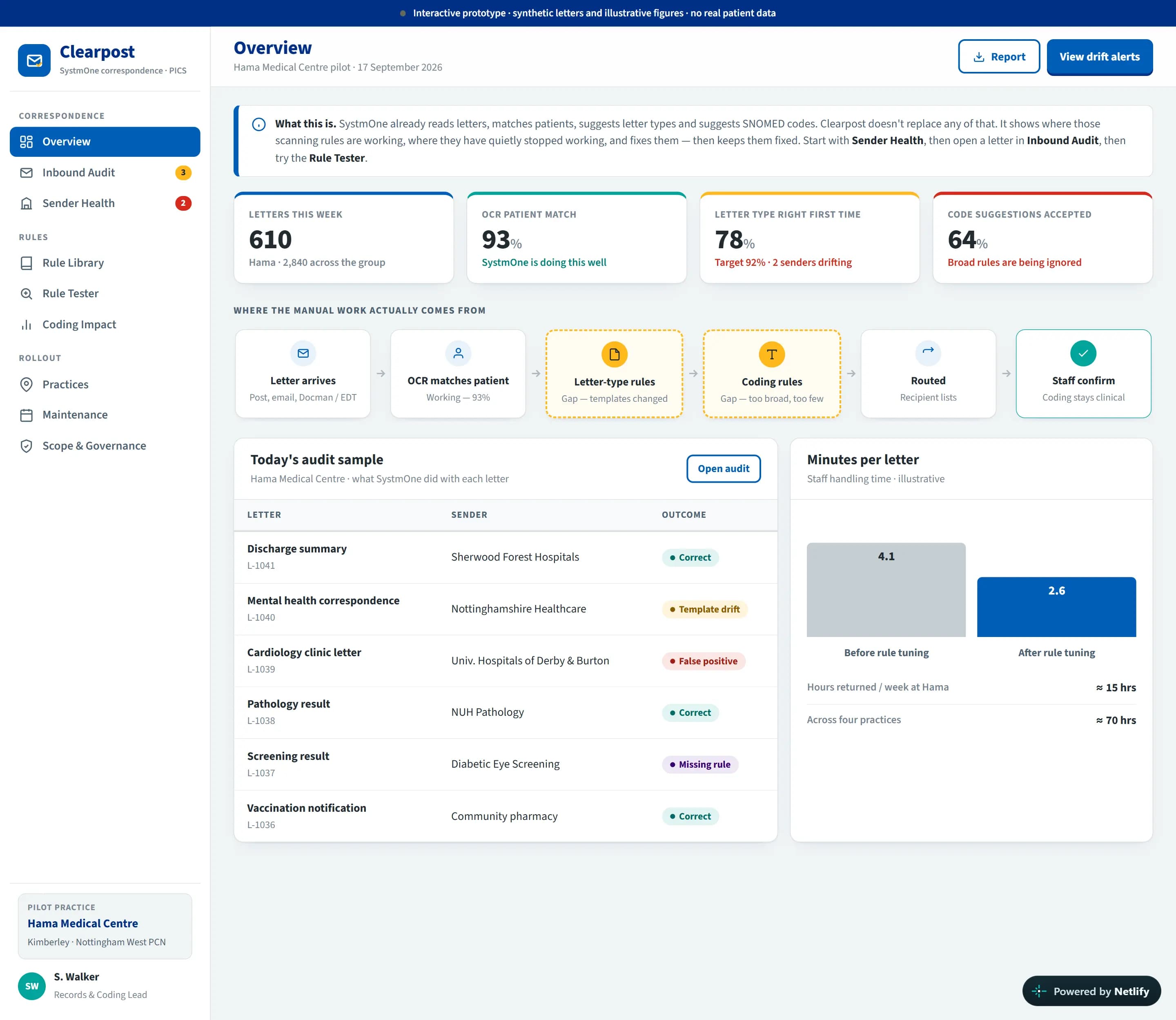The image size is (1176, 1020).
Task: Navigate to Coding Impact
Action: point(105,325)
